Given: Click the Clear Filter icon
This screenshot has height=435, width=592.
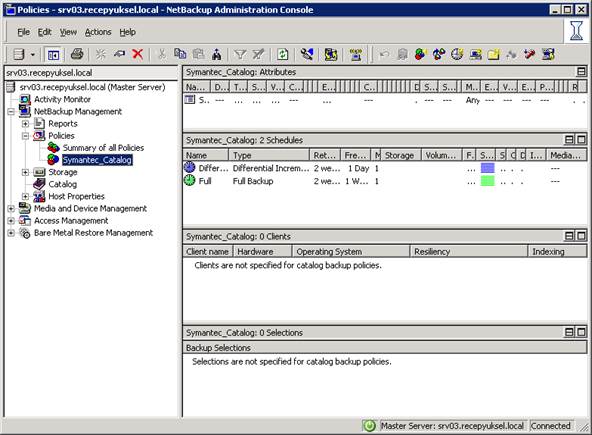Looking at the screenshot, I should pyautogui.click(x=258, y=54).
